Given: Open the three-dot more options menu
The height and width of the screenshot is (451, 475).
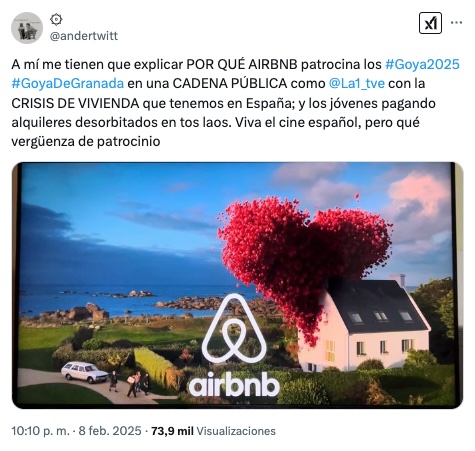Looking at the screenshot, I should pyautogui.click(x=456, y=23).
